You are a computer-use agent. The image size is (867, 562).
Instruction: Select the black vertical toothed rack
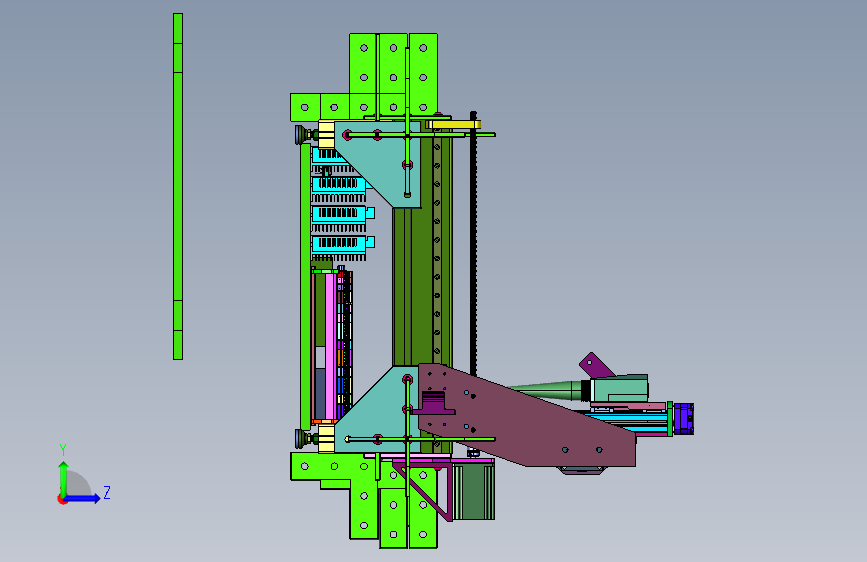tap(473, 243)
